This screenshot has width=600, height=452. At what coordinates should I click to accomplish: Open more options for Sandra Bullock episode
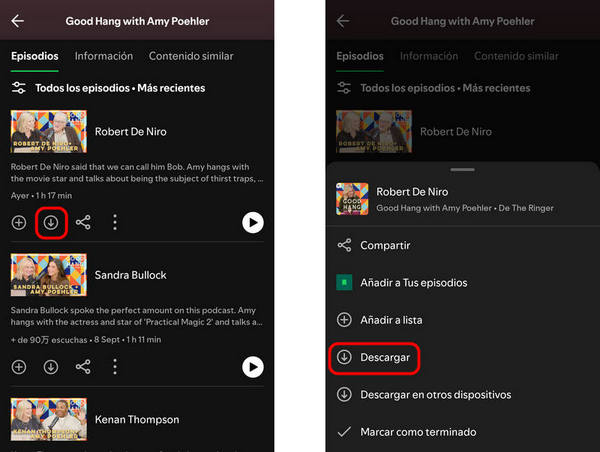pyautogui.click(x=115, y=367)
